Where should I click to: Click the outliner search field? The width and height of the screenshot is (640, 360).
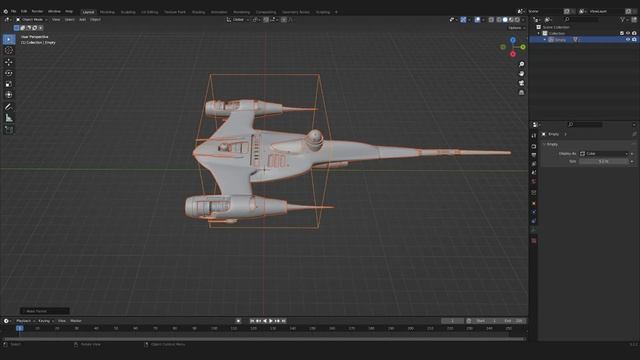[582, 20]
